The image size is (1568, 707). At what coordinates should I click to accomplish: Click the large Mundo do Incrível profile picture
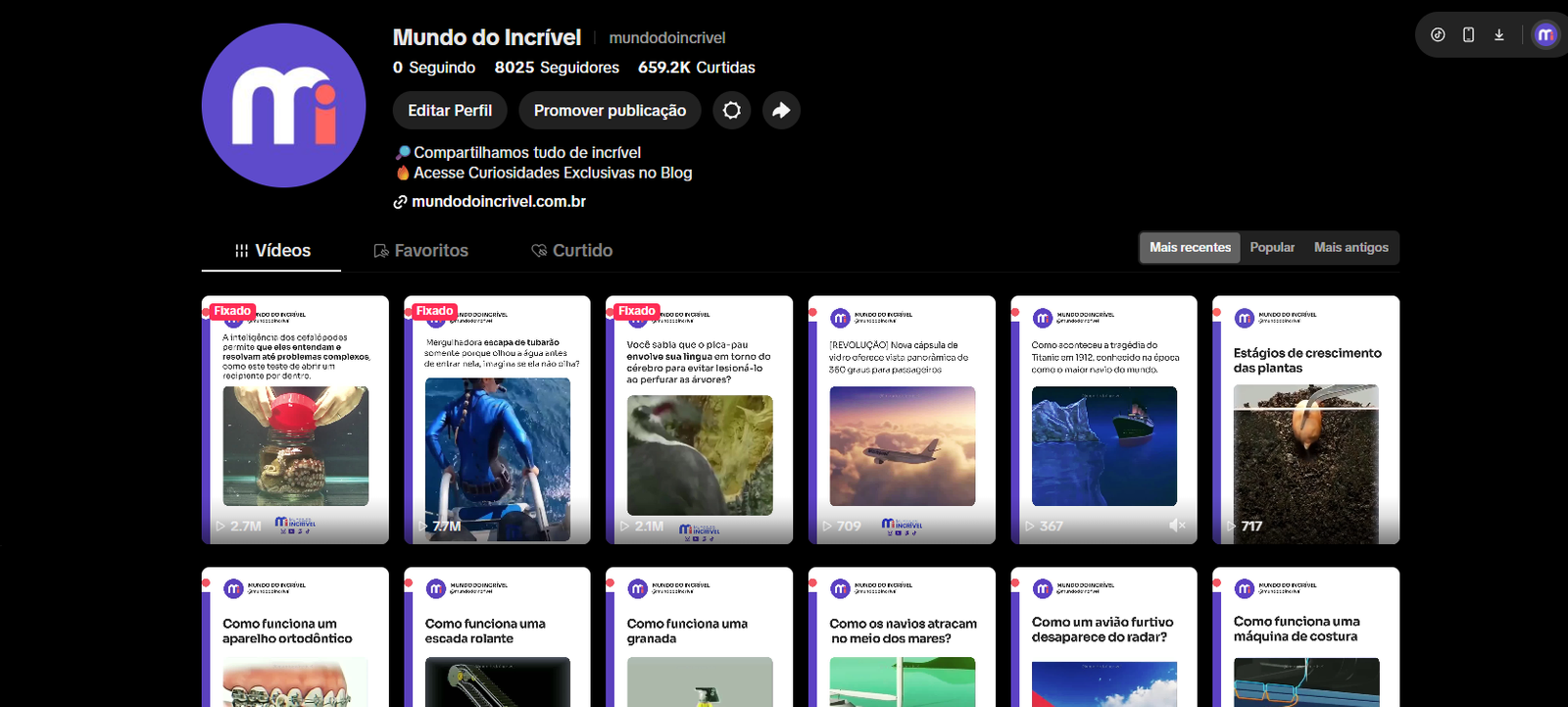click(x=284, y=106)
